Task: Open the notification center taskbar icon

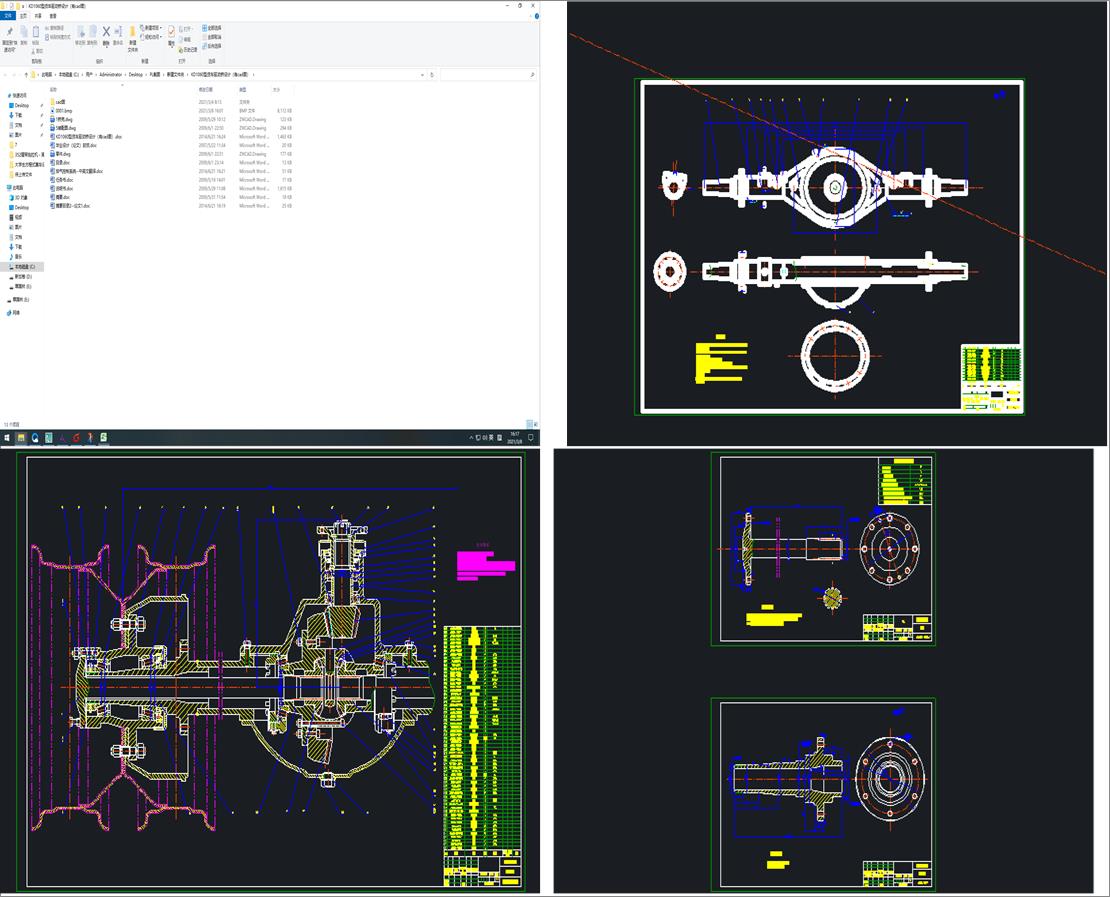Action: point(531,438)
